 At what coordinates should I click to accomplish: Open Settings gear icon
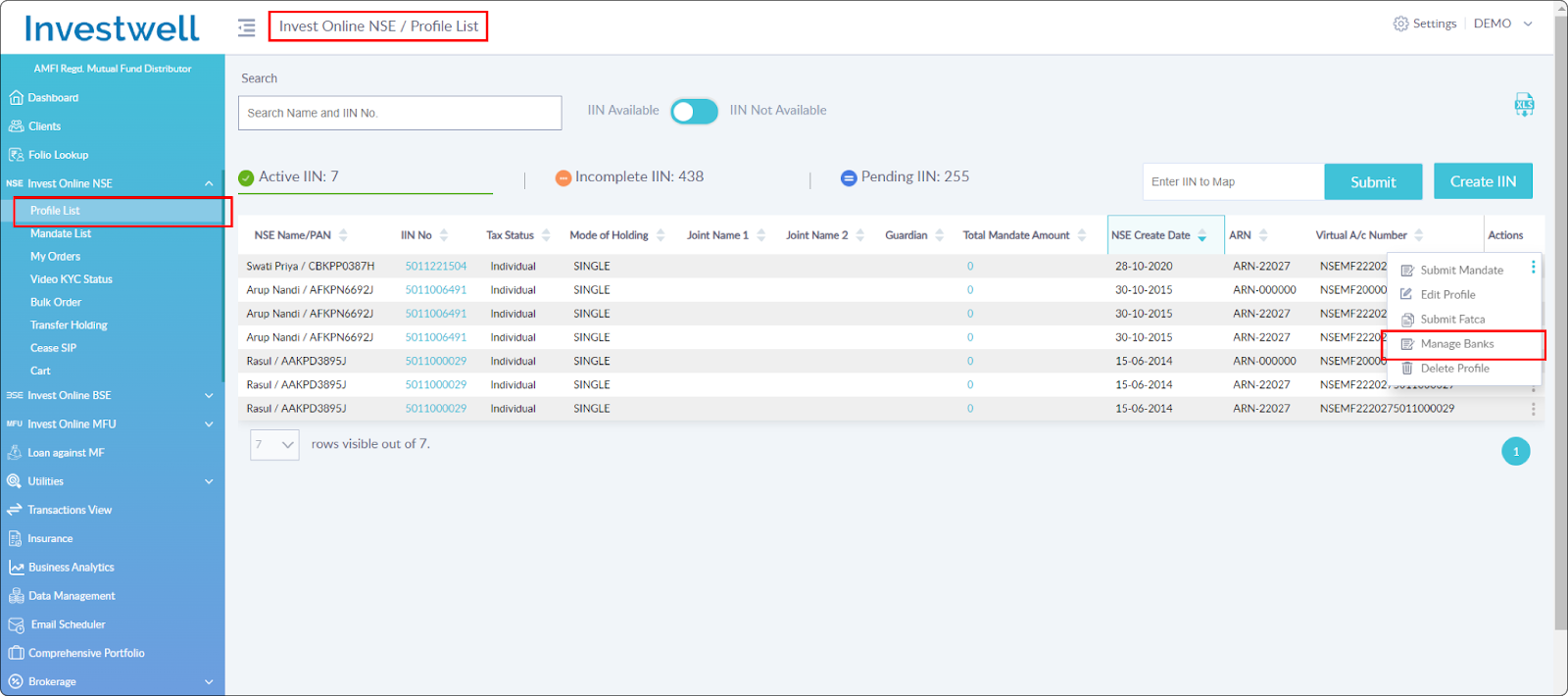click(x=1400, y=24)
